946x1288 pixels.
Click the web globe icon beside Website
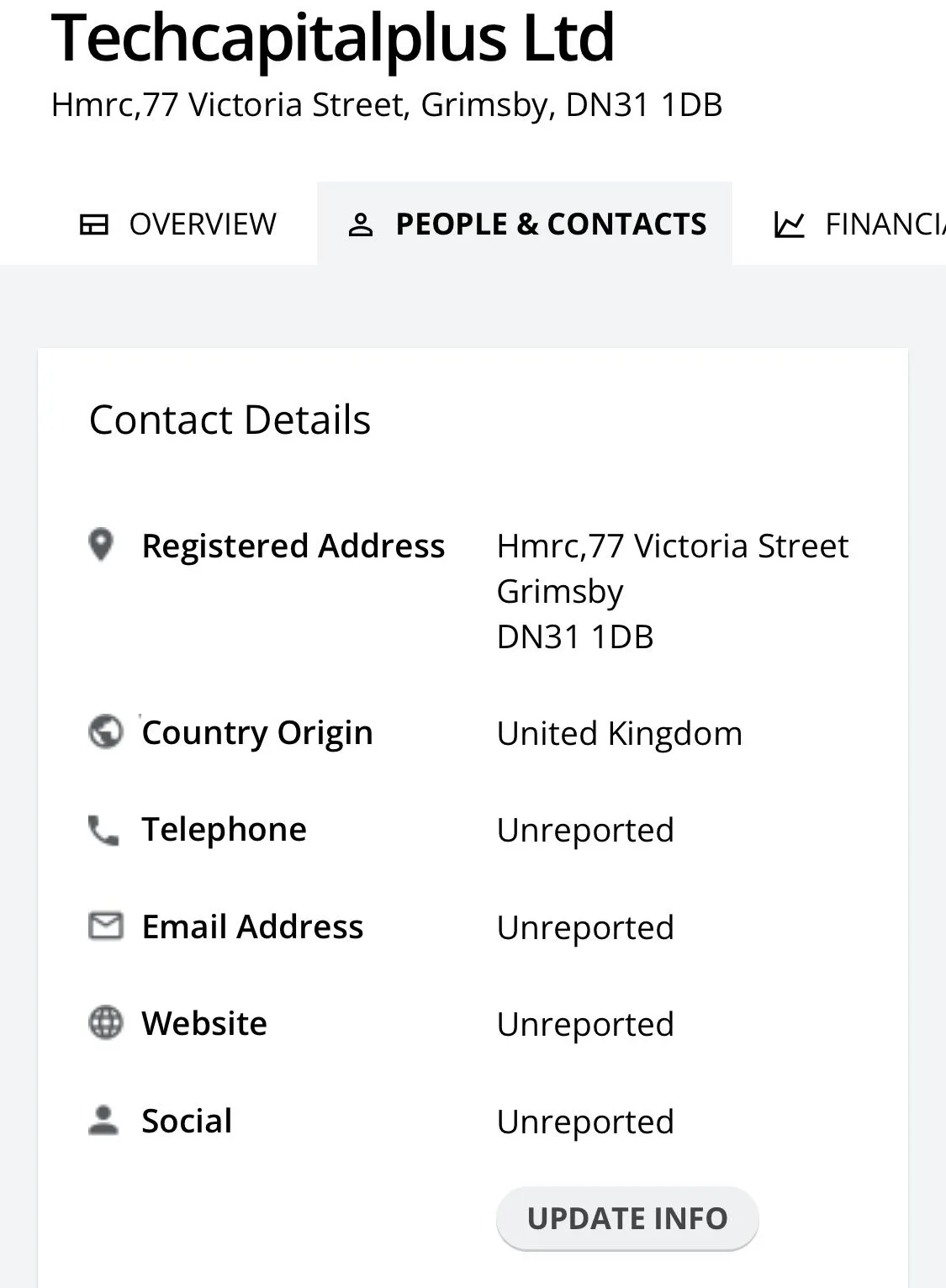click(105, 1023)
